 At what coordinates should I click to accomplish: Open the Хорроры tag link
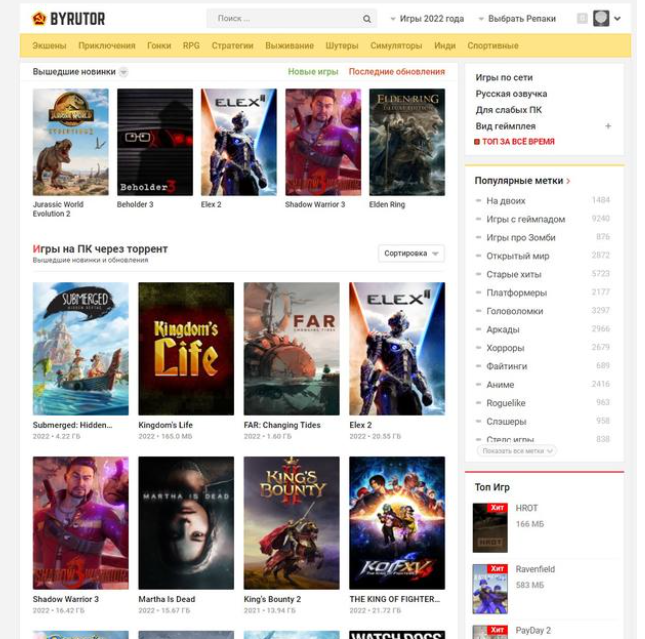[x=505, y=348]
